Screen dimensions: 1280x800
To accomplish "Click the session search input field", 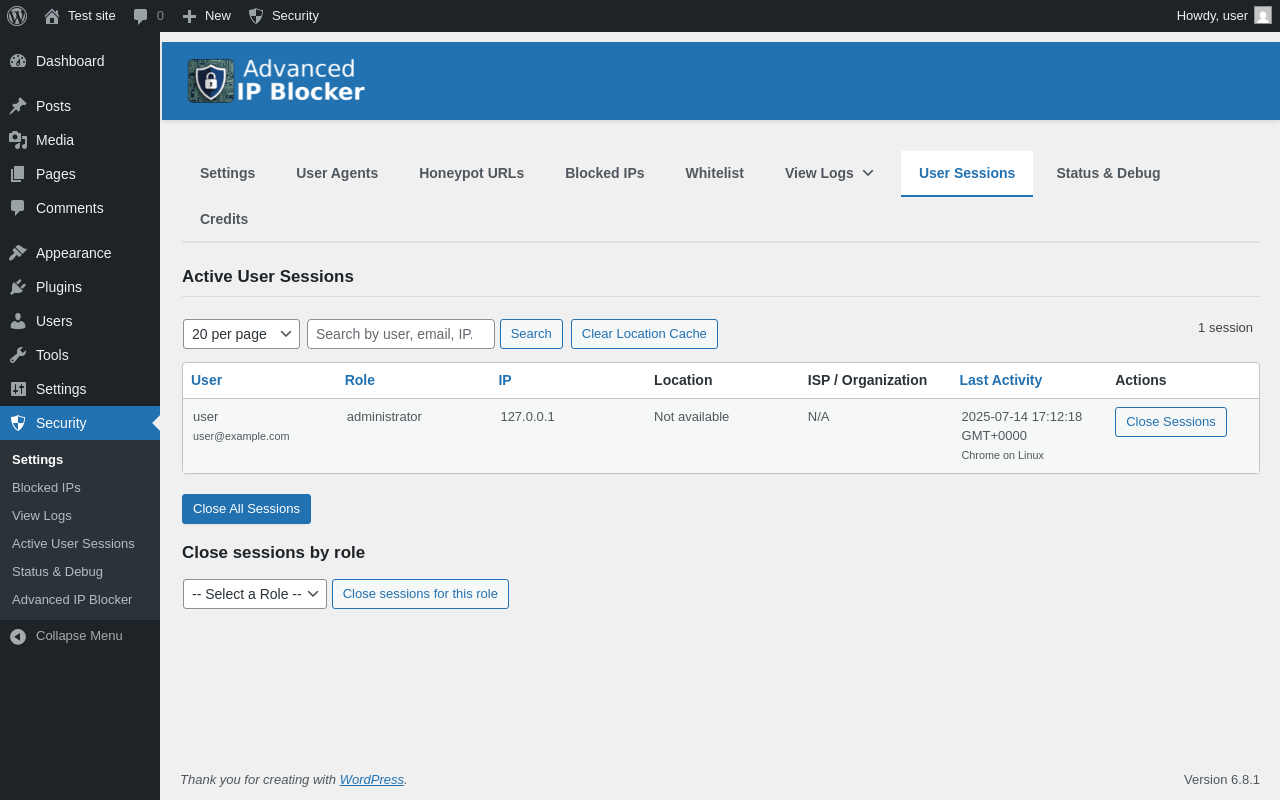I will [401, 334].
